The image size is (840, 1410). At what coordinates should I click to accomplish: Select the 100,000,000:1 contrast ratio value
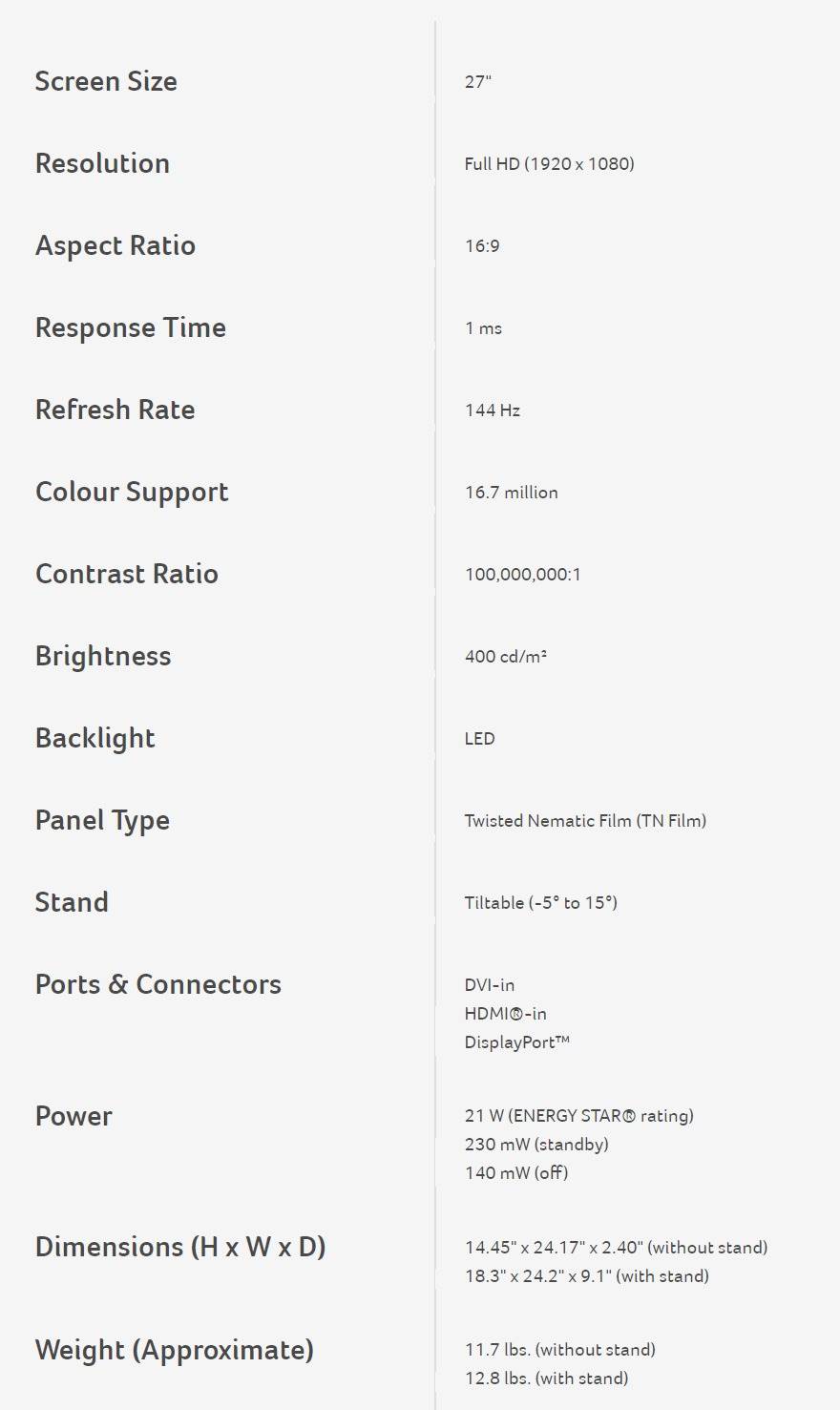pos(522,575)
